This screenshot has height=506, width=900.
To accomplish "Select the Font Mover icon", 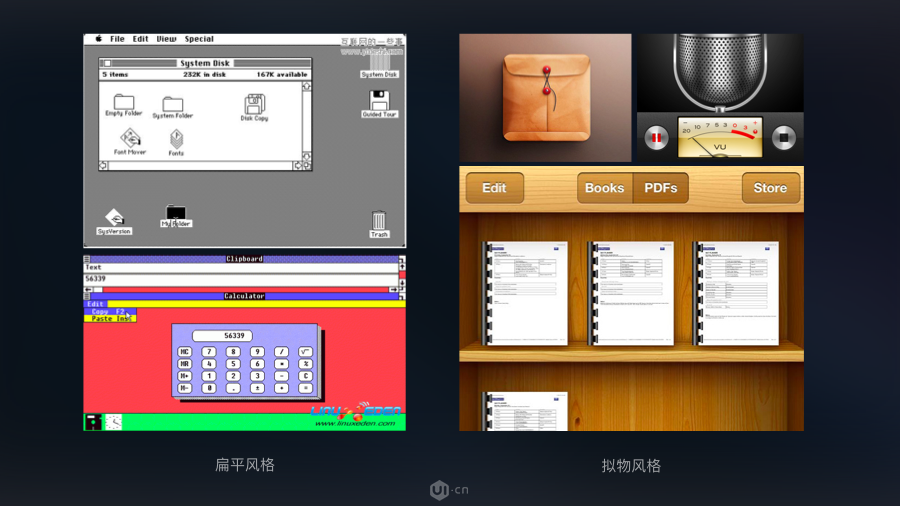I will tap(130, 142).
